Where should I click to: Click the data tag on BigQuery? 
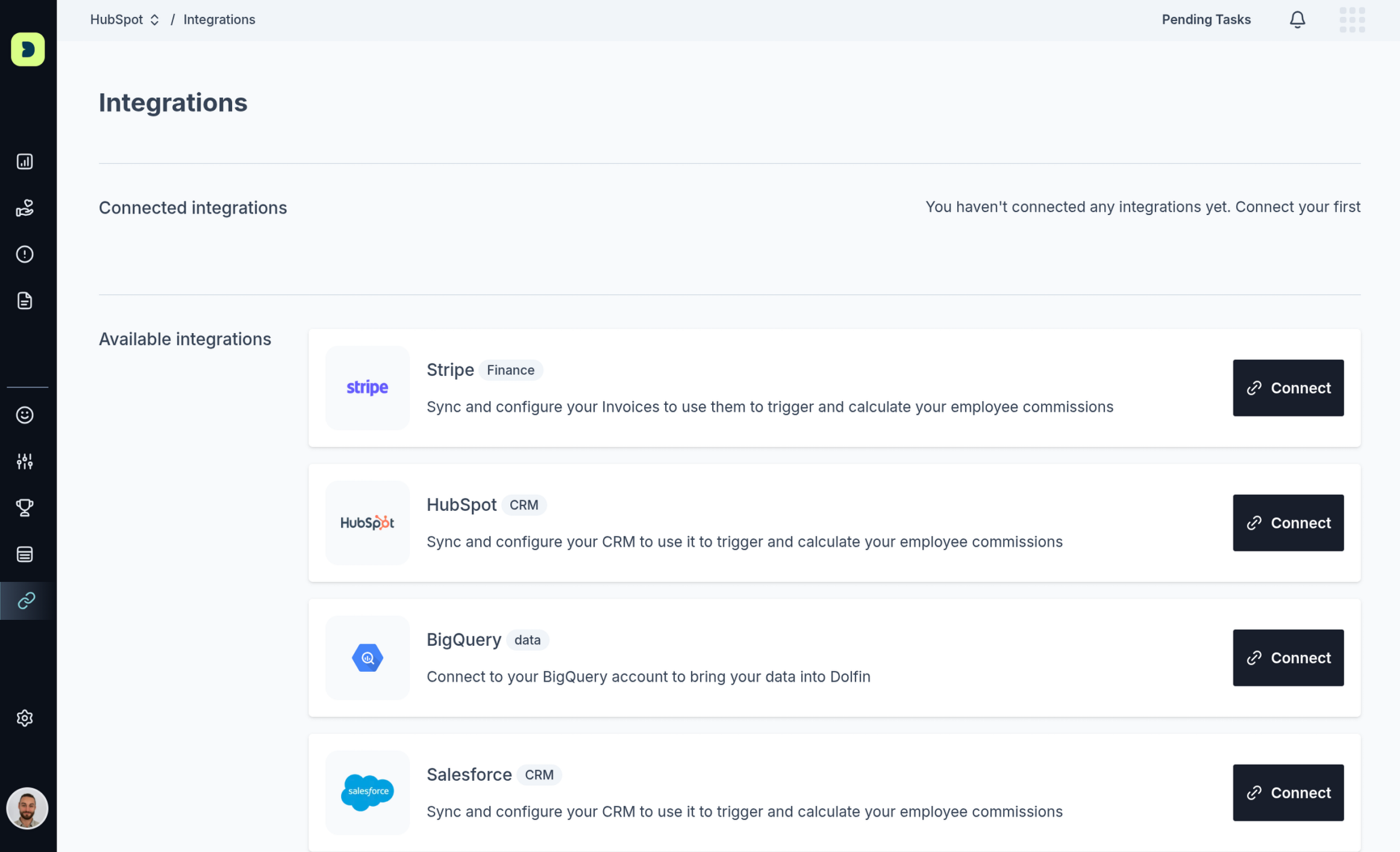tap(528, 640)
